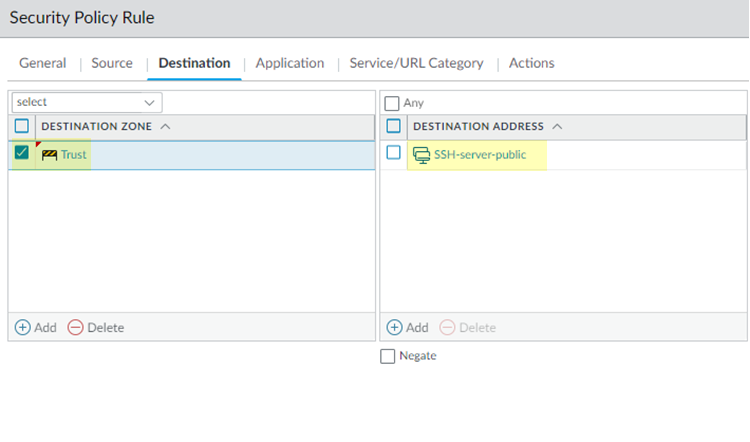Open the Actions tab
Viewport: 750px width, 442px height.
531,63
